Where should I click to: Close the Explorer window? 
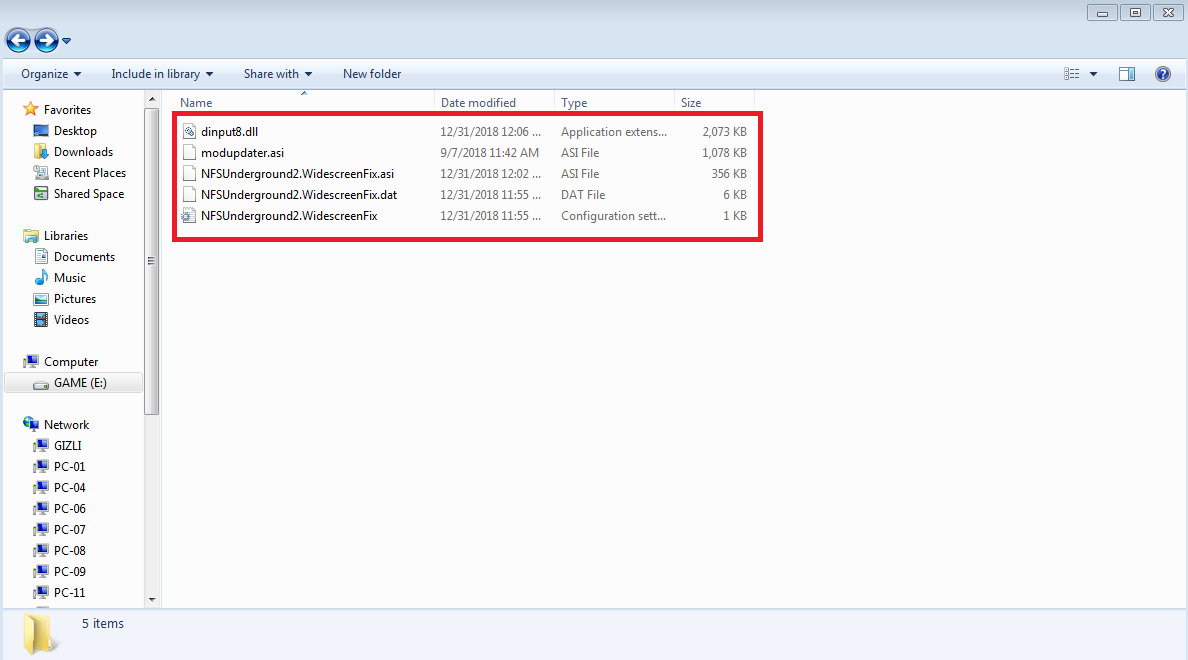pyautogui.click(x=1168, y=13)
